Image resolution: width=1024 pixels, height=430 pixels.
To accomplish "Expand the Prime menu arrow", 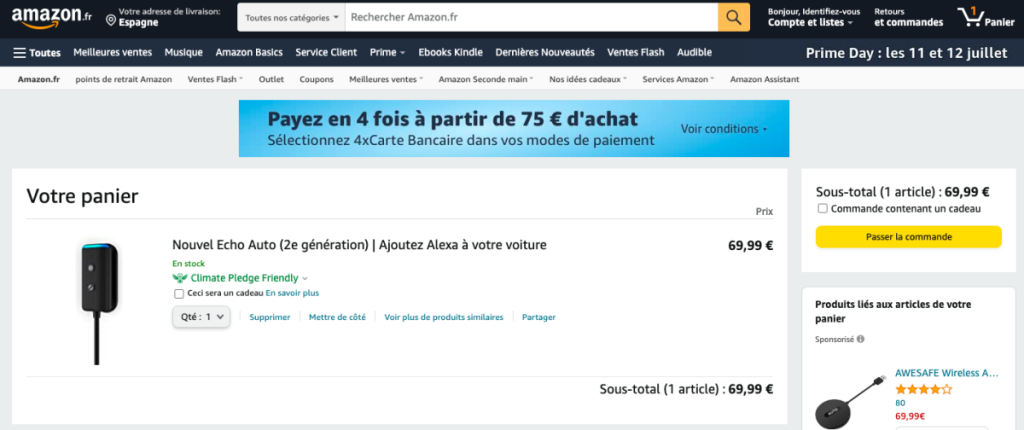I will (403, 53).
